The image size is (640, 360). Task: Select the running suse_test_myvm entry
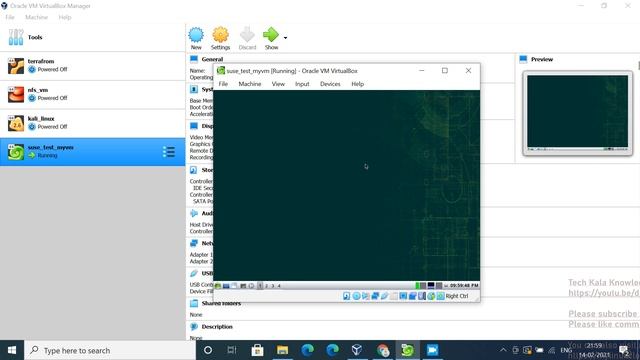93,152
